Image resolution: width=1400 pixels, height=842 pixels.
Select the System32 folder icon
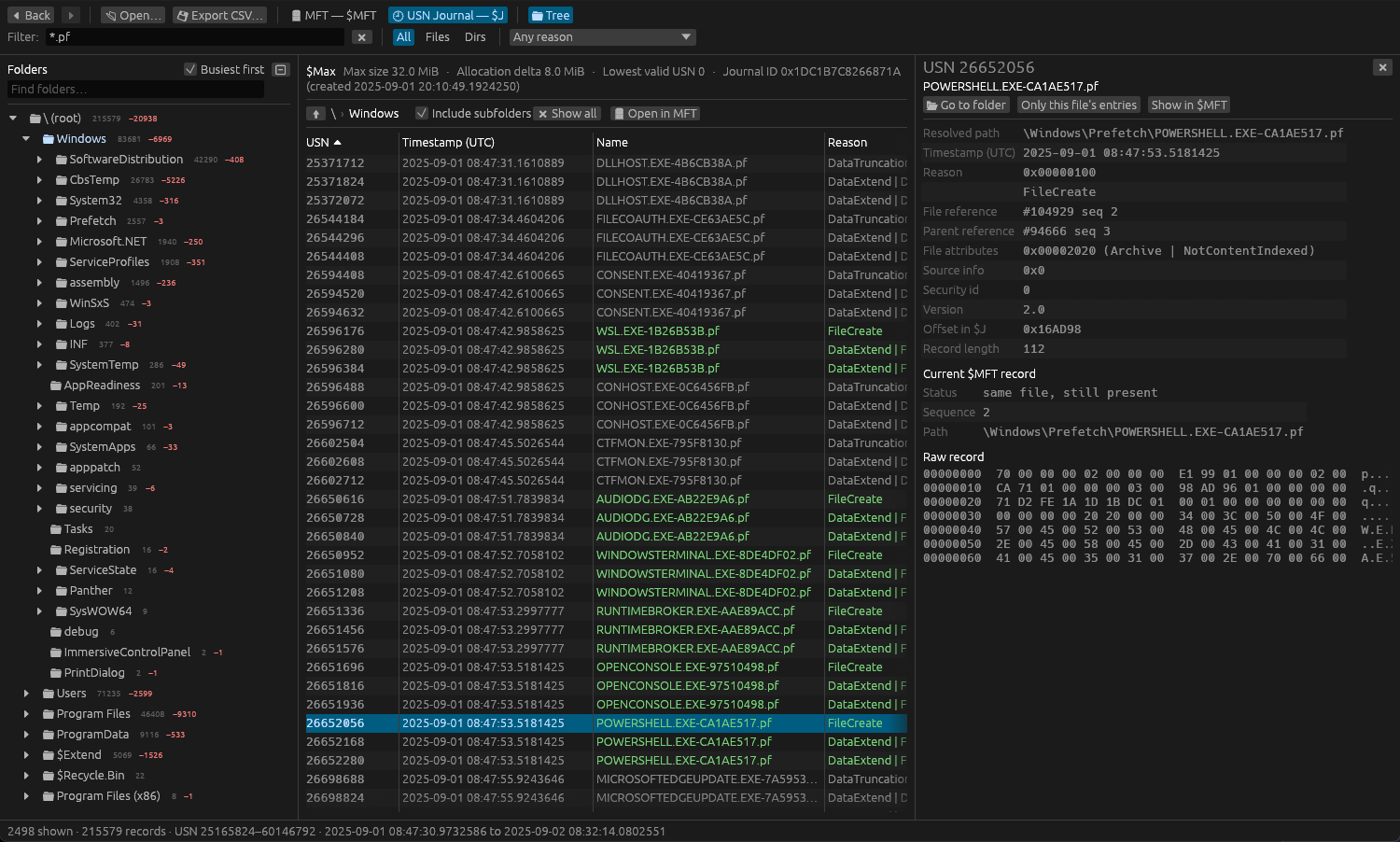[x=62, y=201]
